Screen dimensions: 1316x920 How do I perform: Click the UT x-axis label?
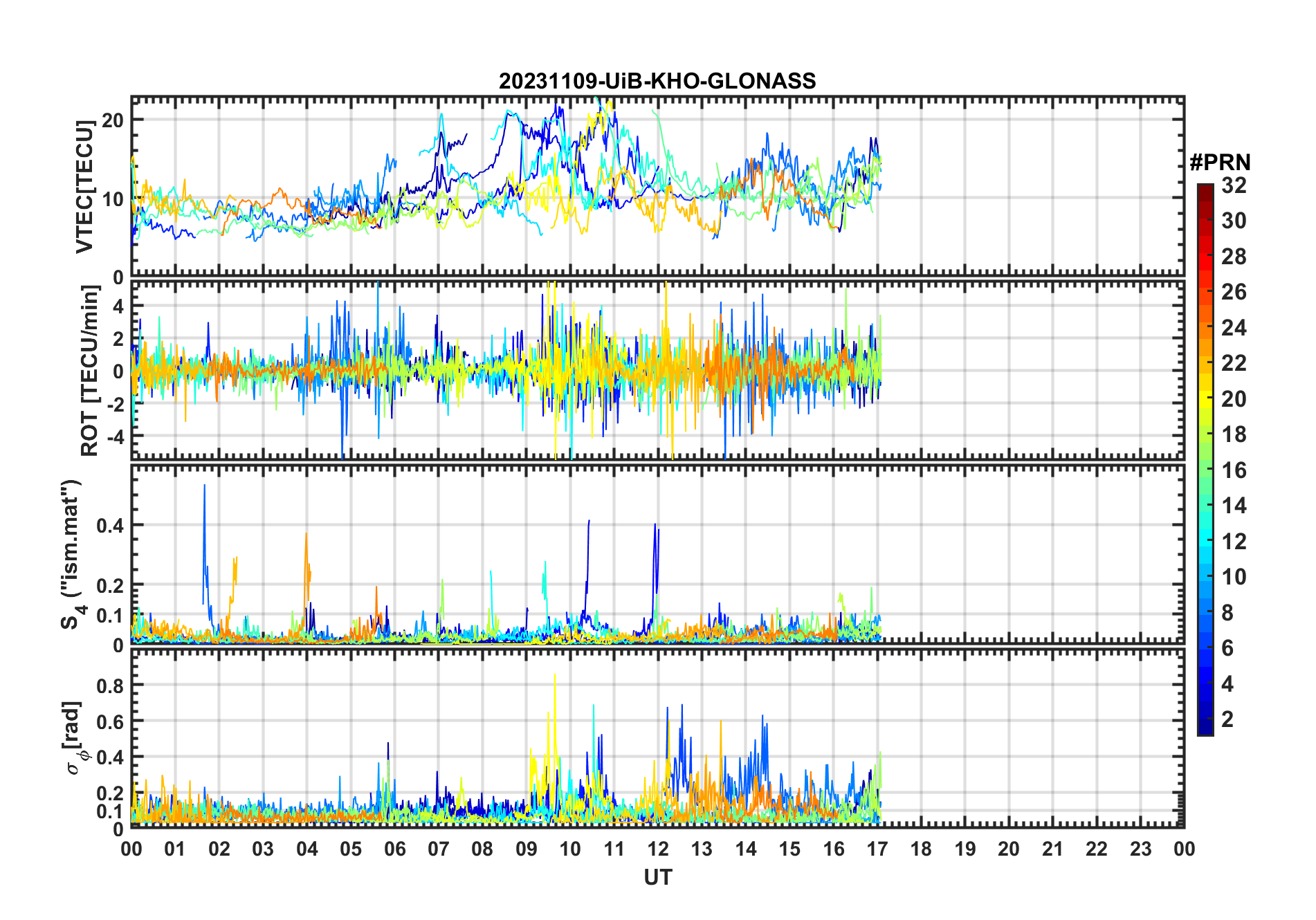click(x=657, y=877)
